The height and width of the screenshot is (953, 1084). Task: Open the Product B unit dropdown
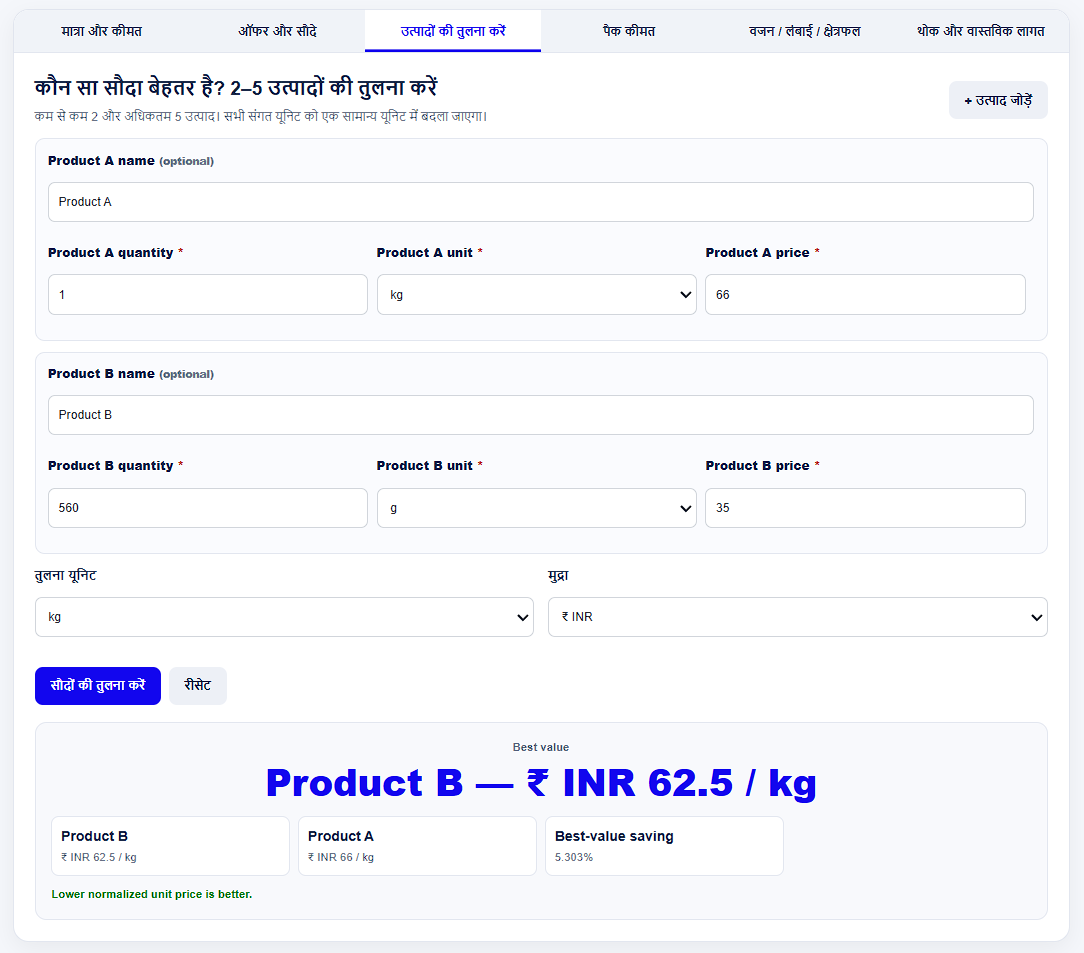pyautogui.click(x=536, y=508)
